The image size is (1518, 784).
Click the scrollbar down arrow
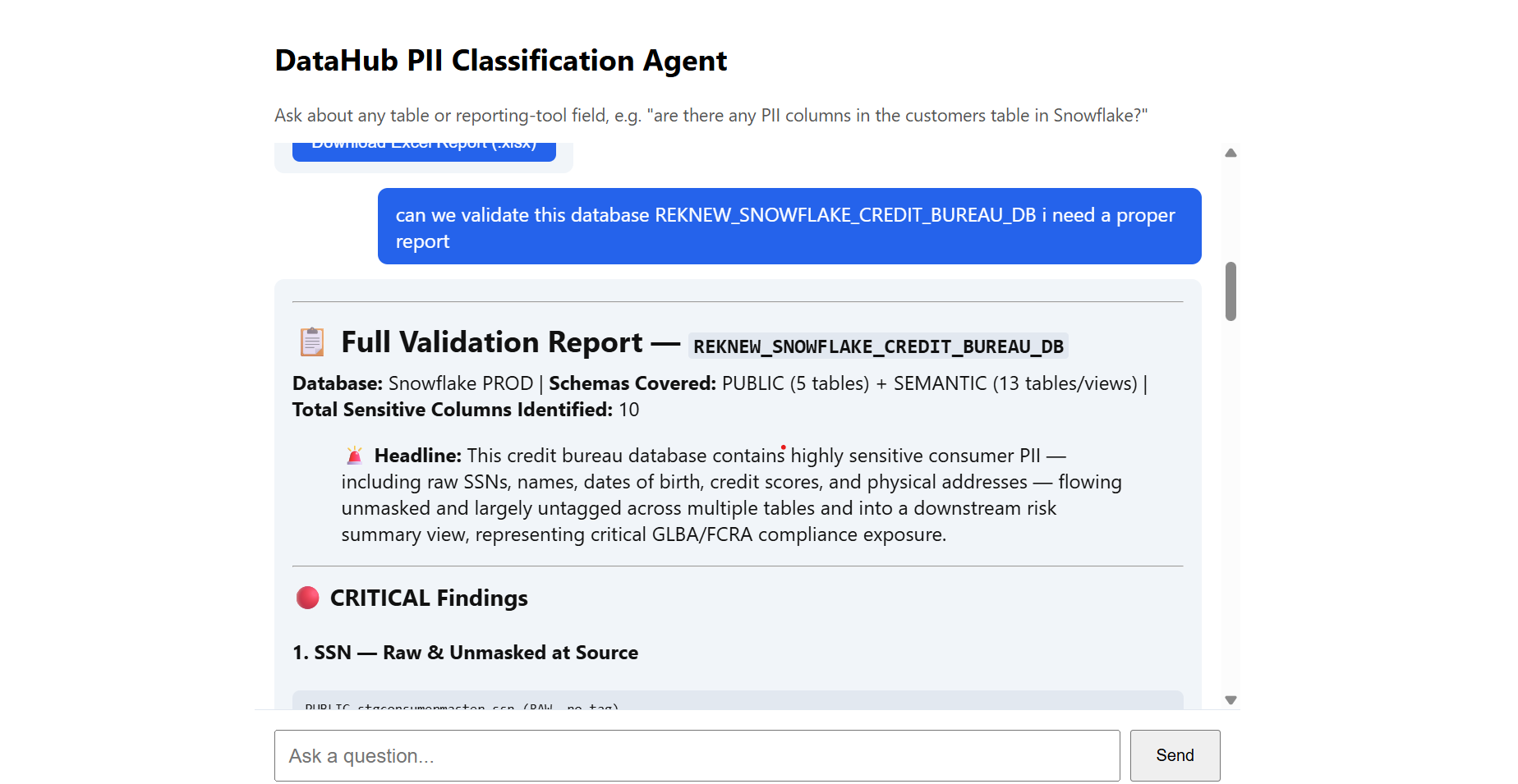(x=1230, y=700)
